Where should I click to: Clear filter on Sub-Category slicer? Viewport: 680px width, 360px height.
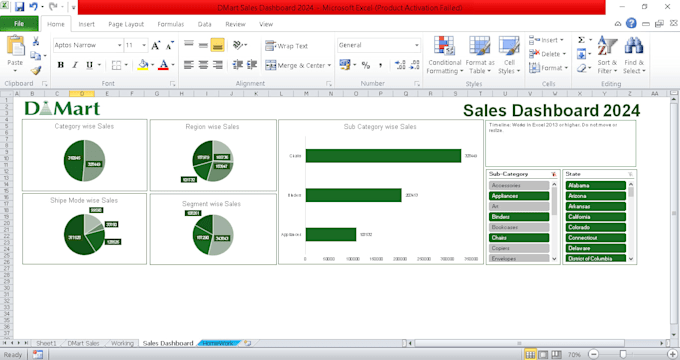[x=554, y=174]
